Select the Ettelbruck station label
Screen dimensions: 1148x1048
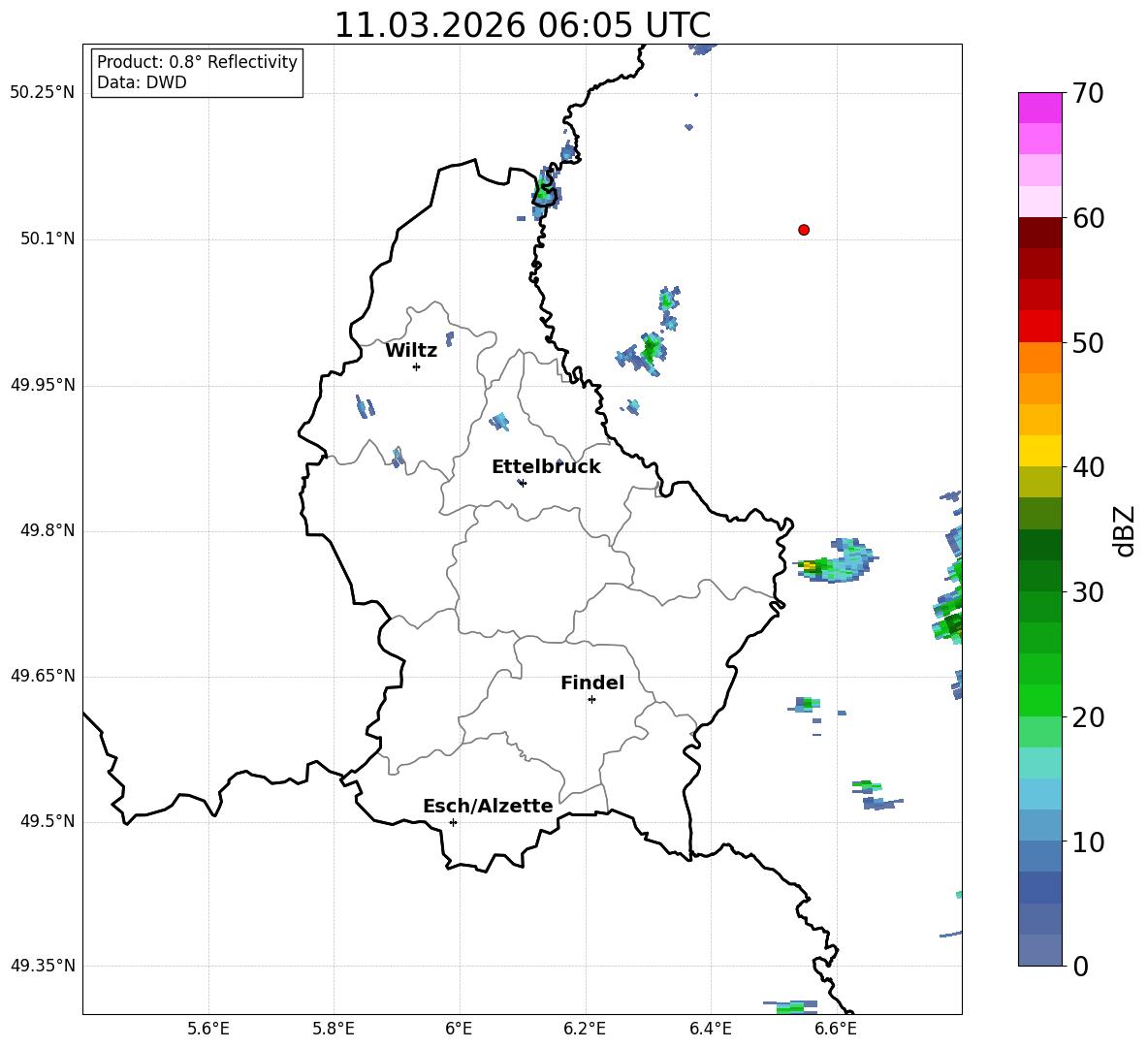546,467
